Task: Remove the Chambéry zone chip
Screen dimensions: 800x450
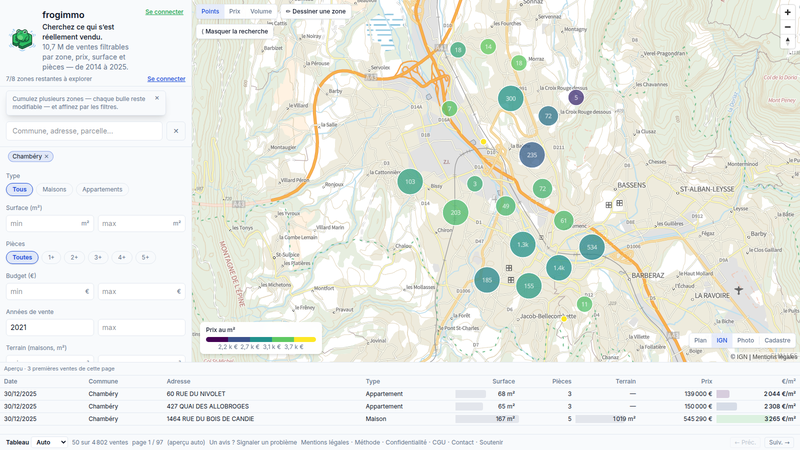Action: click(x=46, y=157)
